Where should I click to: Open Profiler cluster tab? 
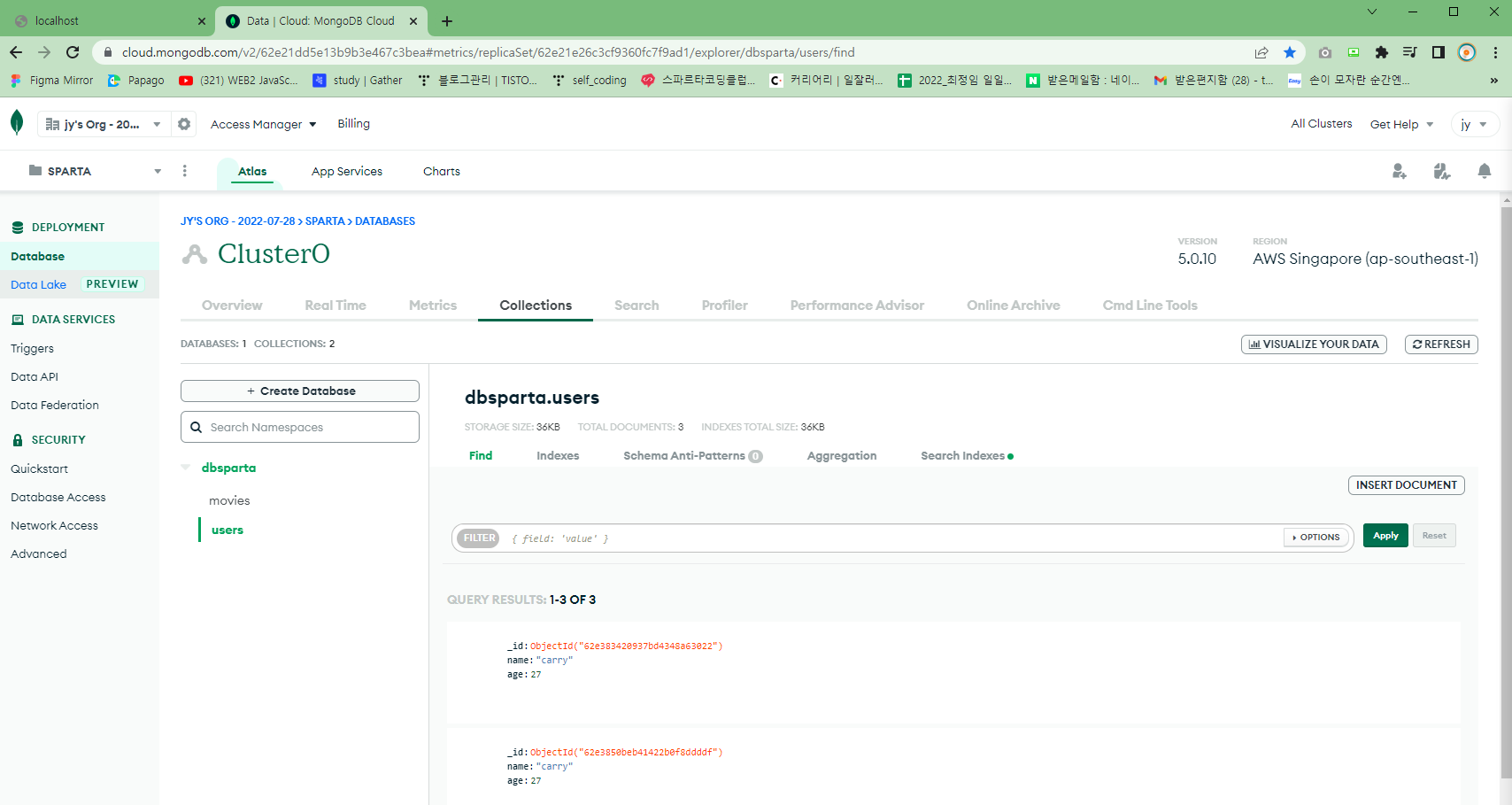click(x=725, y=306)
